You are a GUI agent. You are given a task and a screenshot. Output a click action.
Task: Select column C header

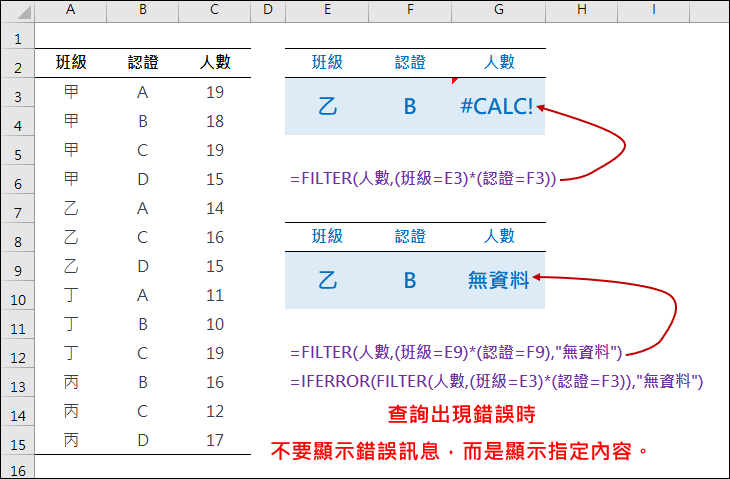[x=214, y=10]
